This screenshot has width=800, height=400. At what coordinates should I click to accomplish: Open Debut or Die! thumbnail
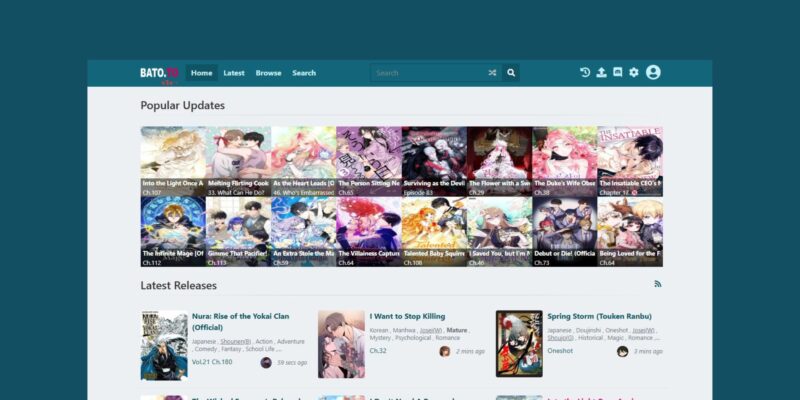(x=565, y=232)
